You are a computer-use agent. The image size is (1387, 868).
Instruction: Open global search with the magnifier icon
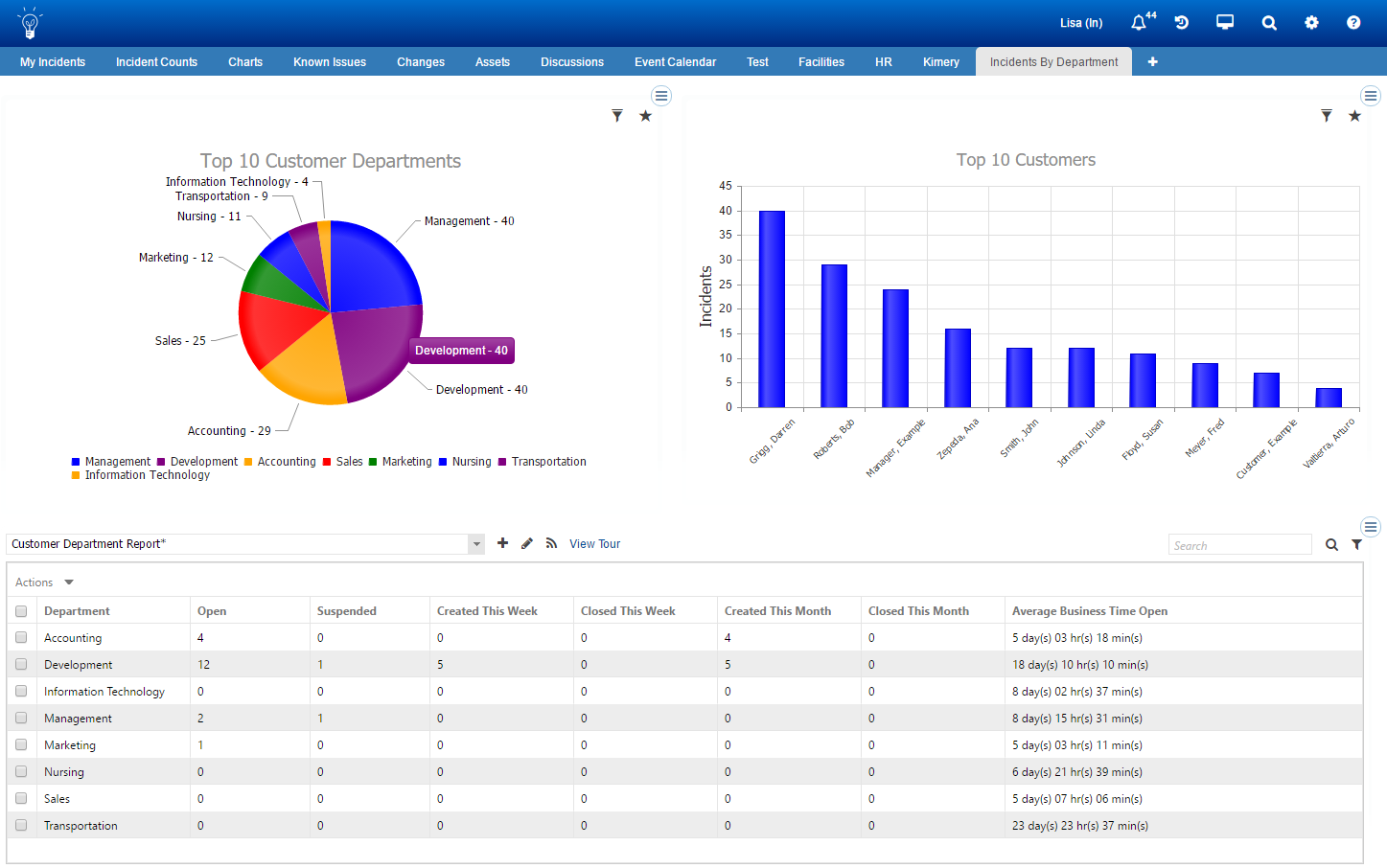[x=1268, y=22]
